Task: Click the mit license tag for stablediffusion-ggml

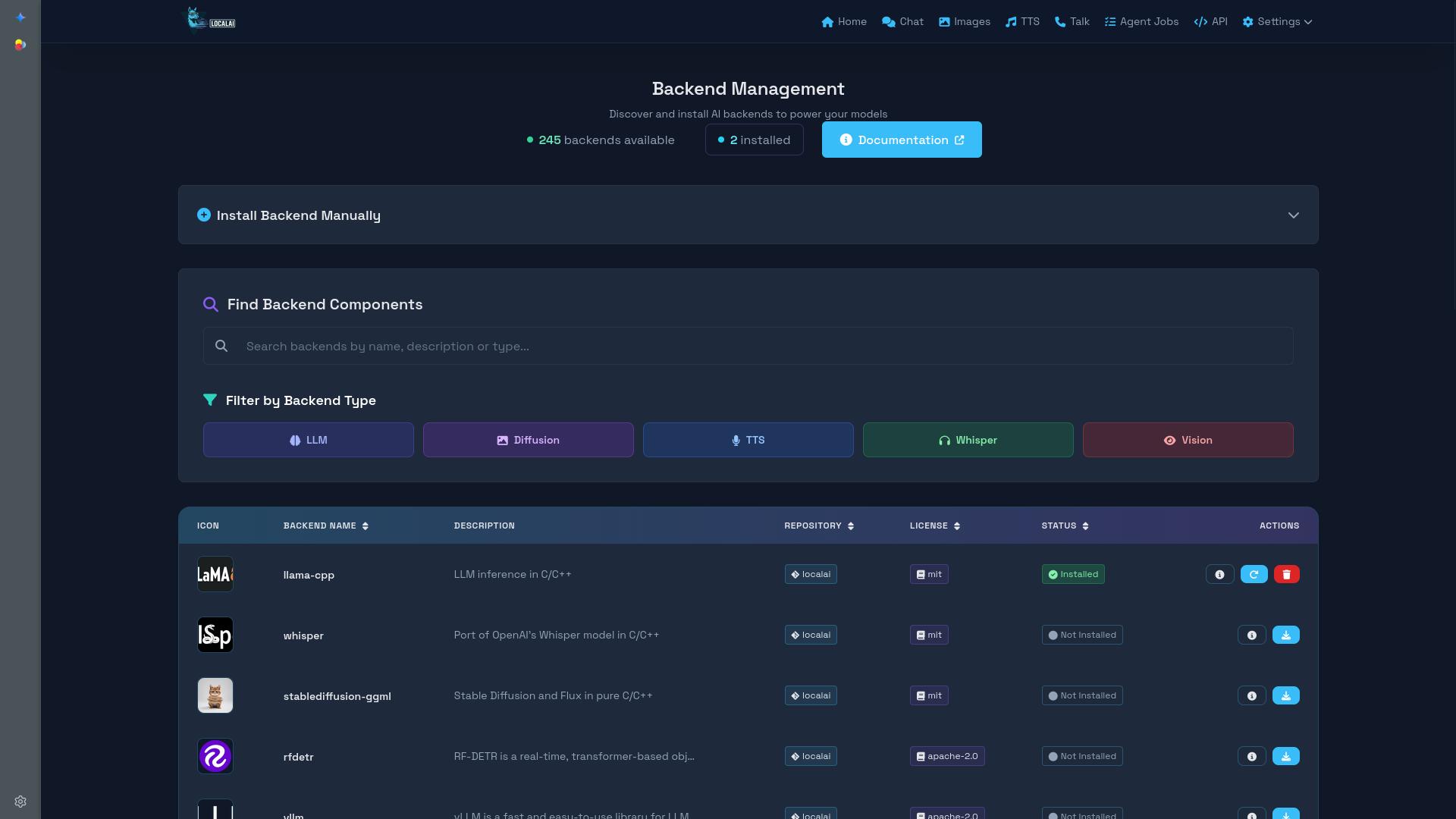Action: pyautogui.click(x=929, y=695)
